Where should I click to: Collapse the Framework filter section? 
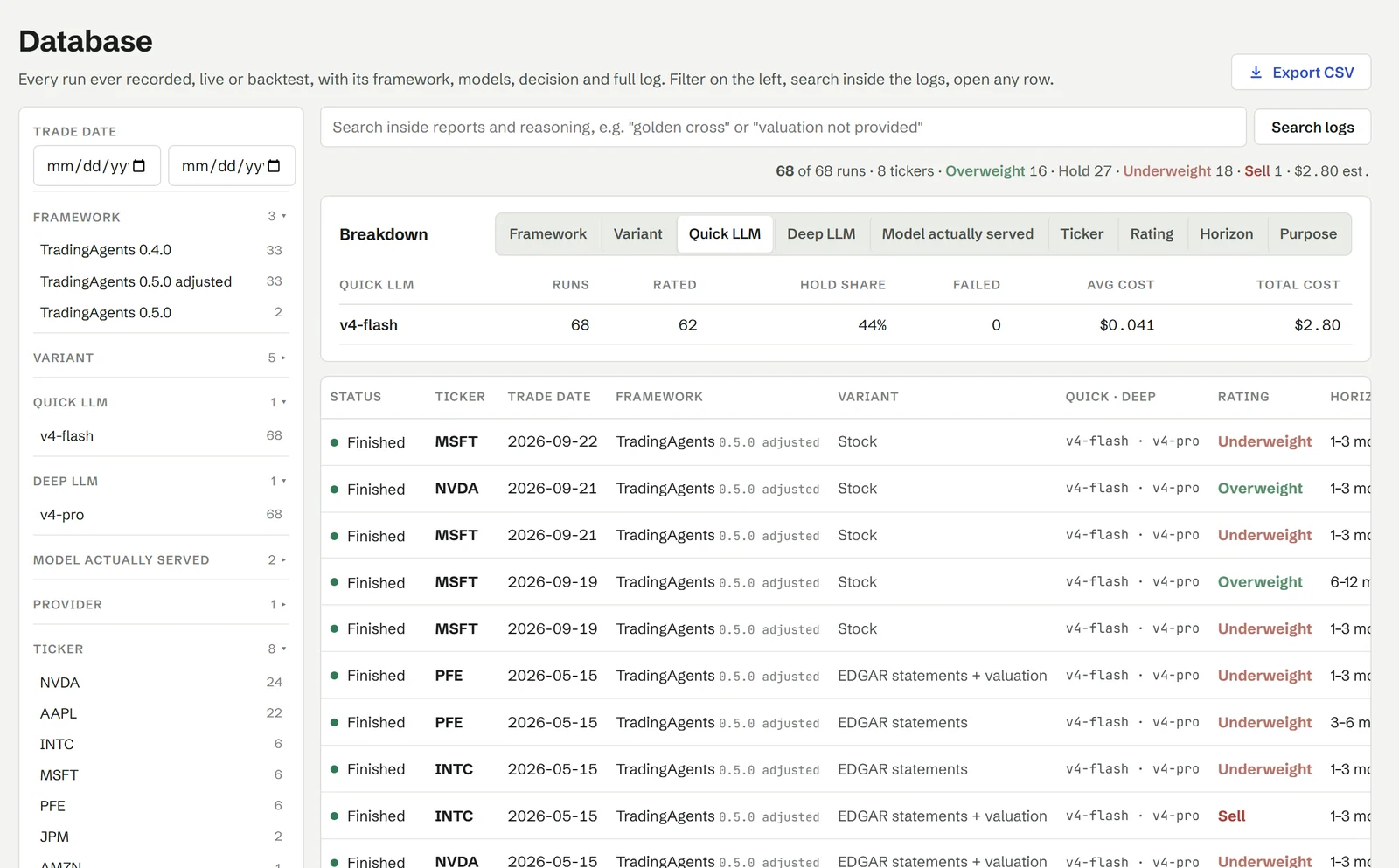tap(161, 217)
